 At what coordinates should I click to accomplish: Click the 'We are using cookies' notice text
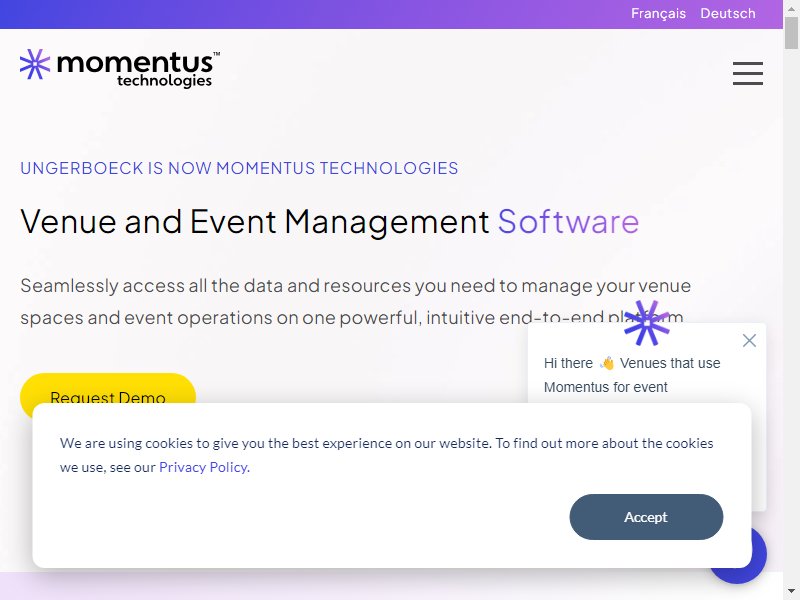386,455
